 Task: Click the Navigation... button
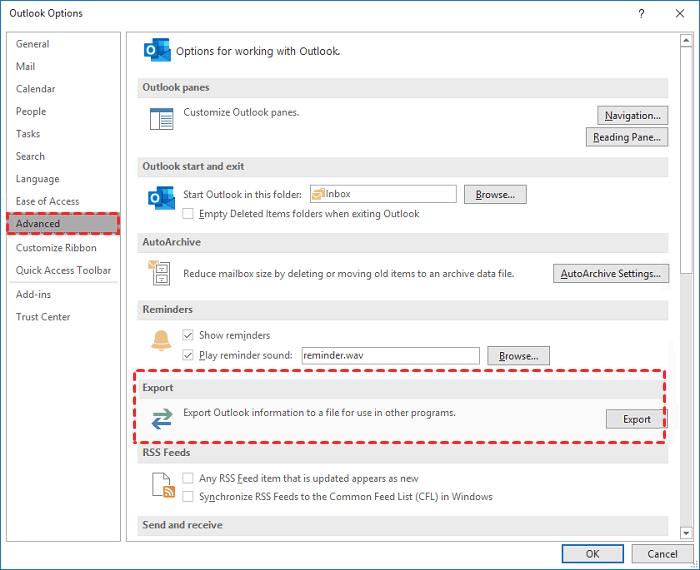[633, 115]
